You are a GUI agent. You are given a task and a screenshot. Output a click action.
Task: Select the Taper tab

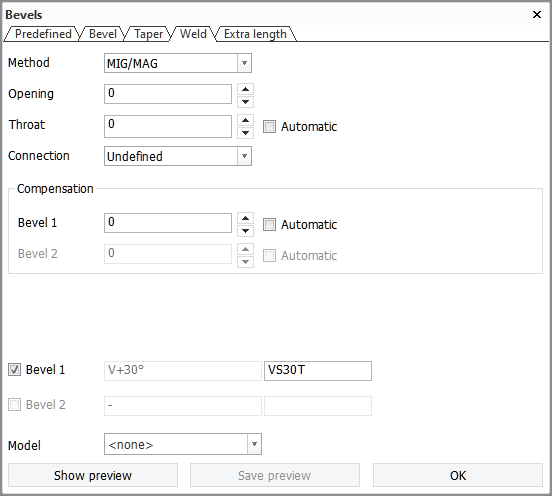click(x=149, y=34)
